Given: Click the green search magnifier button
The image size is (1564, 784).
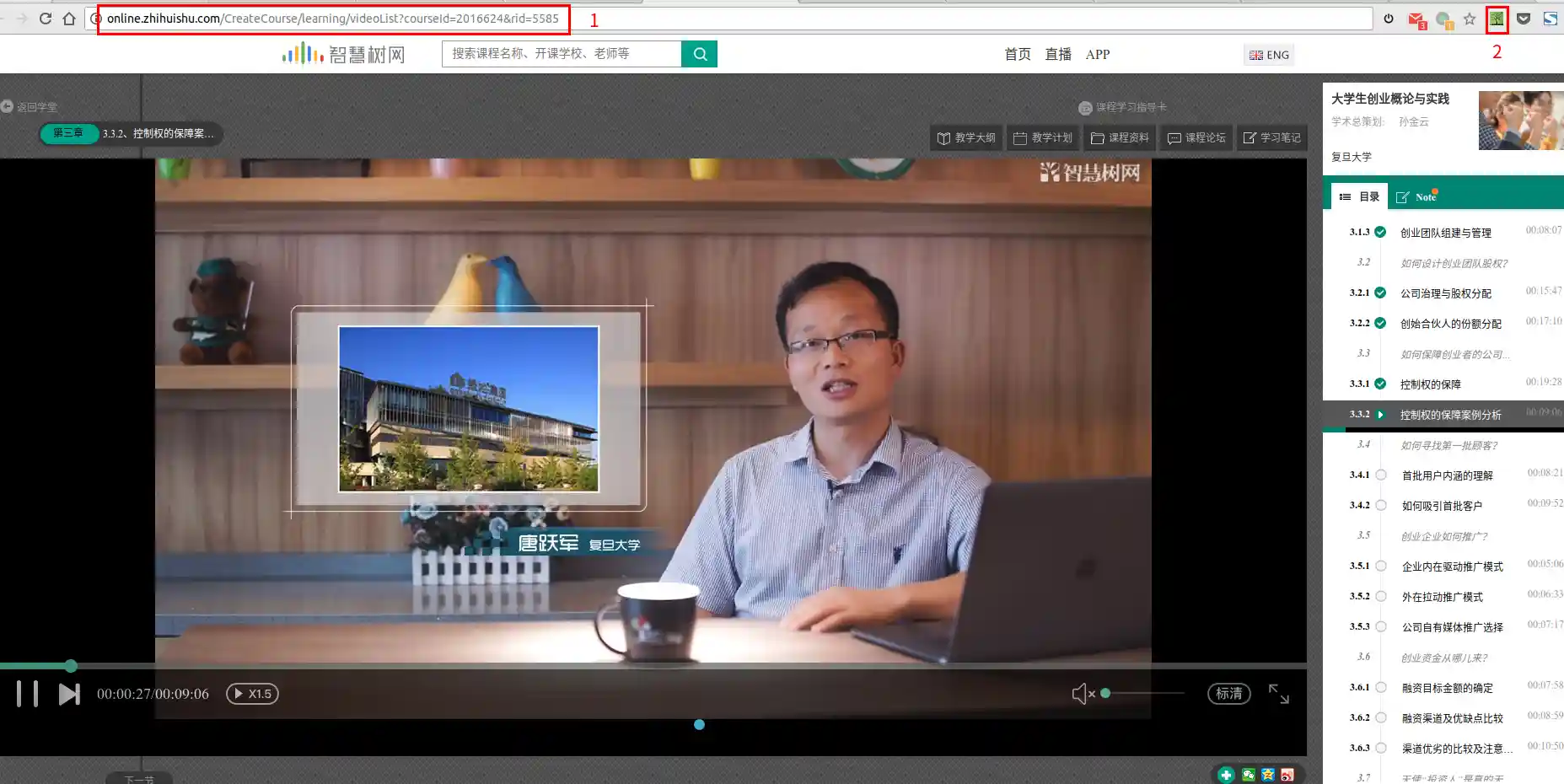Looking at the screenshot, I should coord(699,54).
